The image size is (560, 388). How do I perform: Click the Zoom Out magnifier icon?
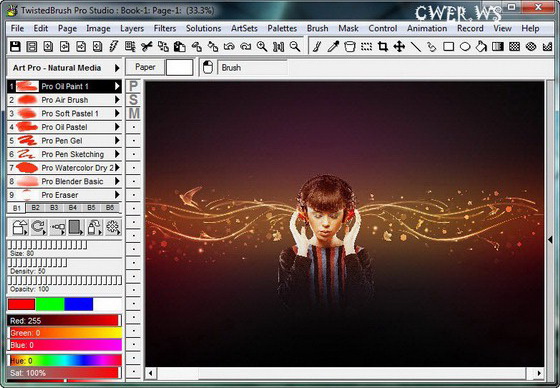point(295,46)
